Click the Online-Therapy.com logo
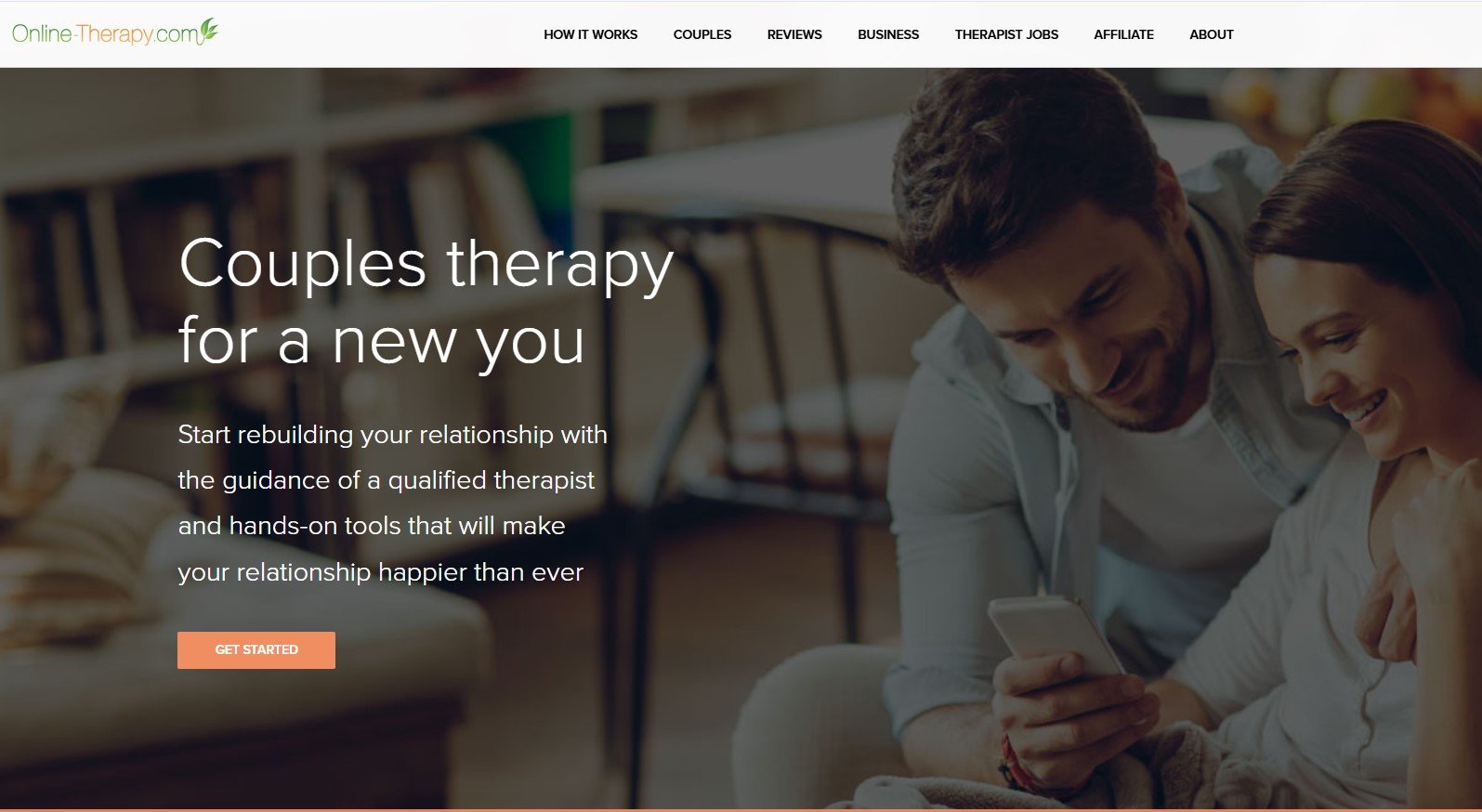This screenshot has width=1482, height=812. [x=115, y=33]
